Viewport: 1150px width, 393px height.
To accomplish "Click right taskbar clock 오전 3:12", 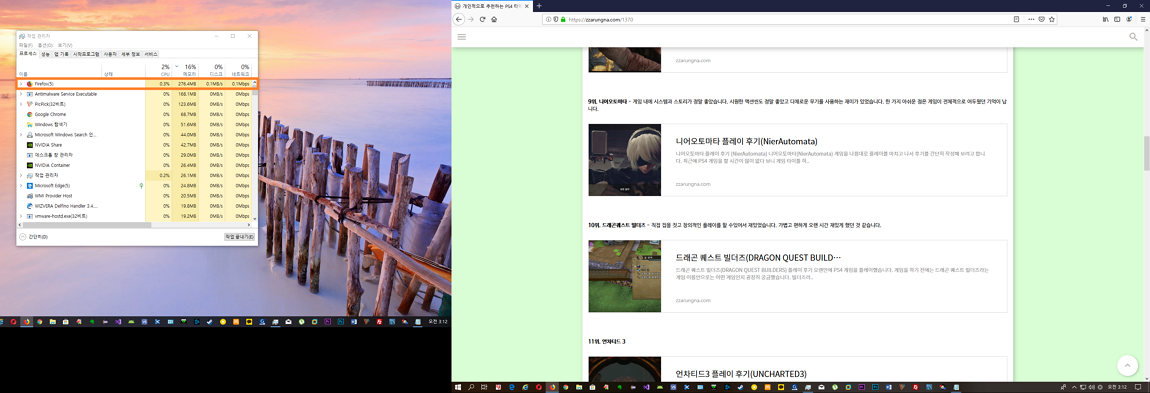I will (x=1117, y=386).
